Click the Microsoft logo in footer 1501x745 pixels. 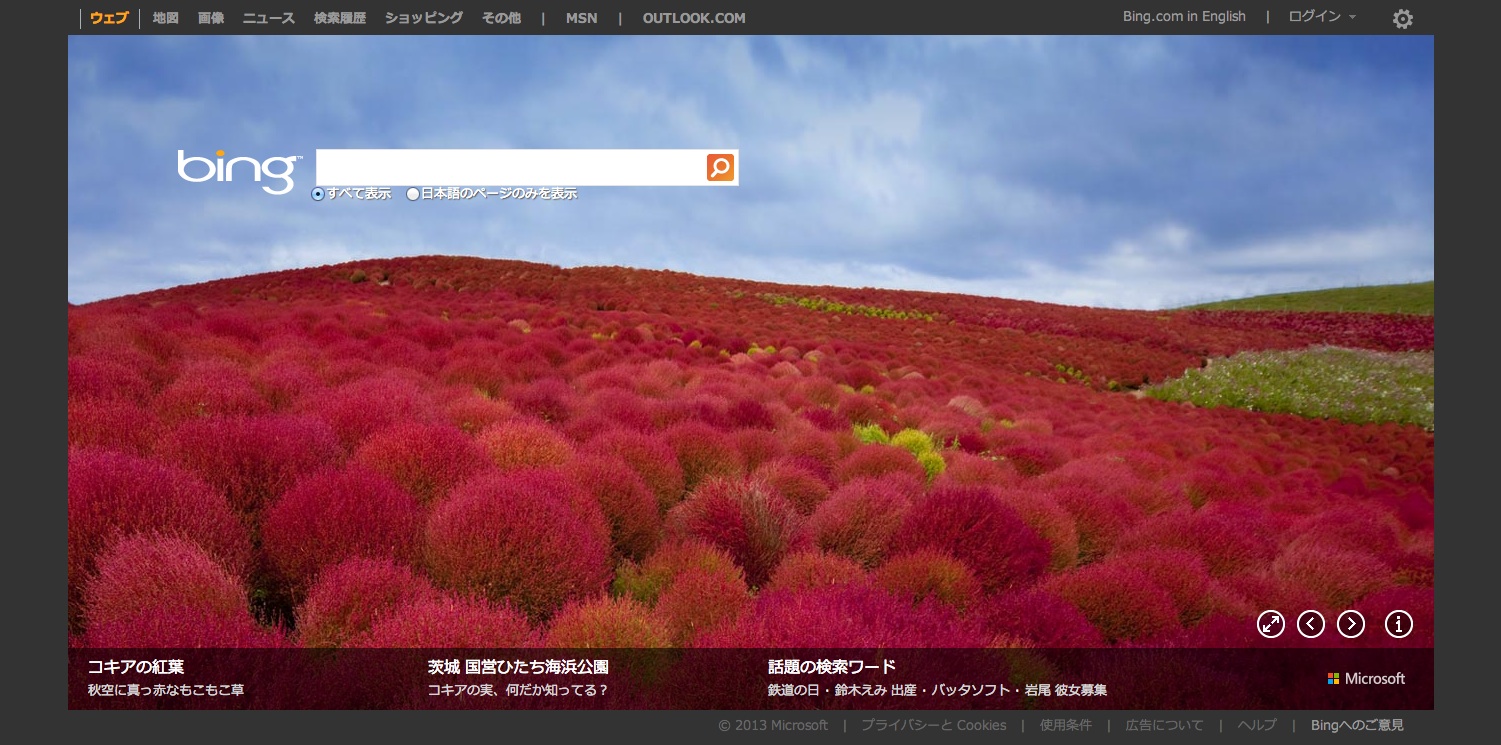(x=1366, y=678)
